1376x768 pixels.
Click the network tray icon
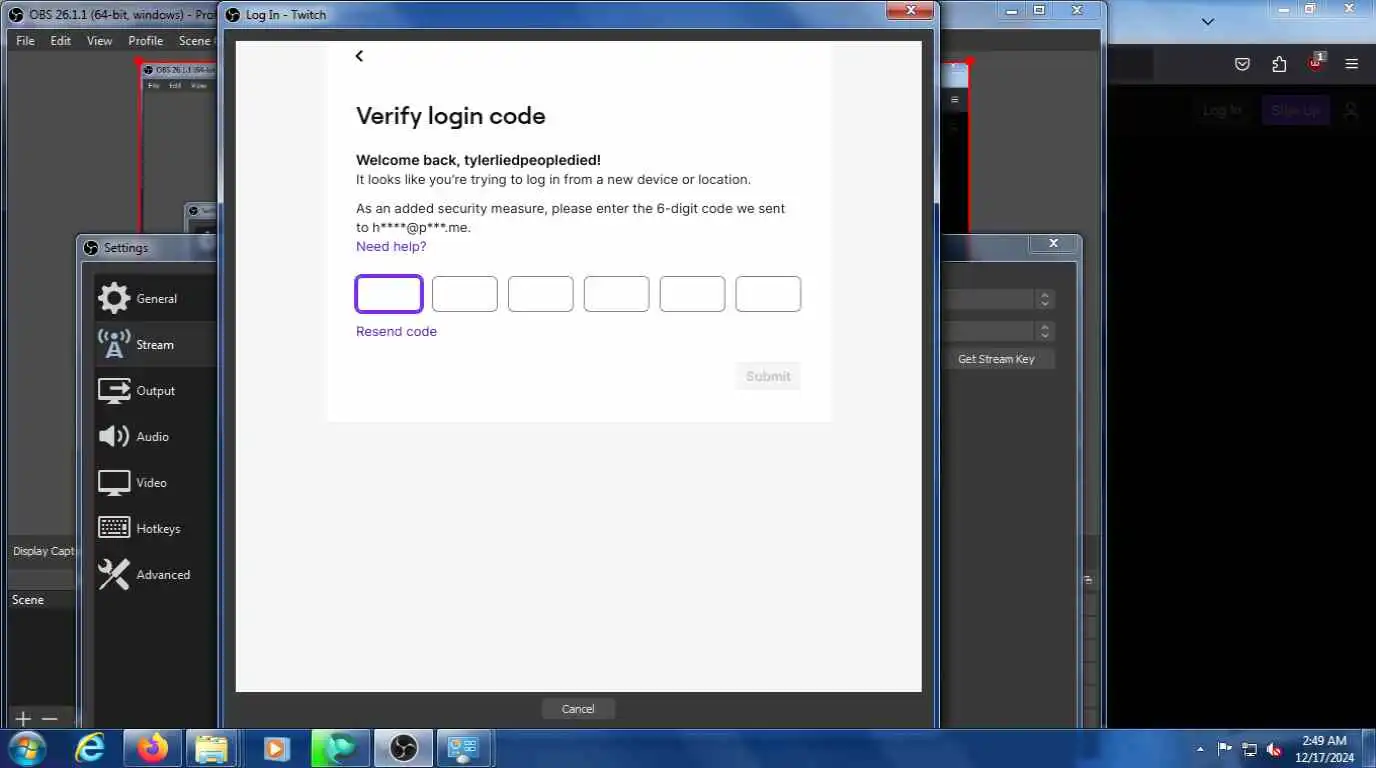1250,749
